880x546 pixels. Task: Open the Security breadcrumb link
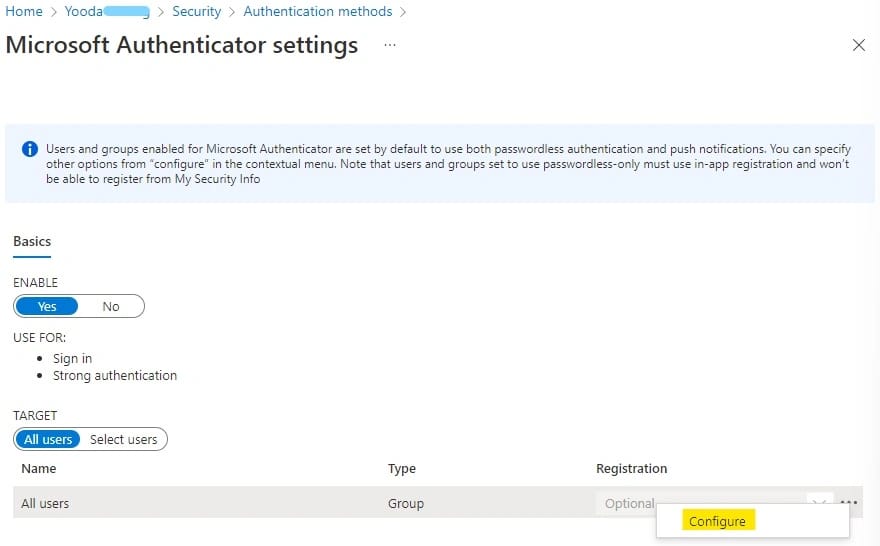[x=196, y=12]
